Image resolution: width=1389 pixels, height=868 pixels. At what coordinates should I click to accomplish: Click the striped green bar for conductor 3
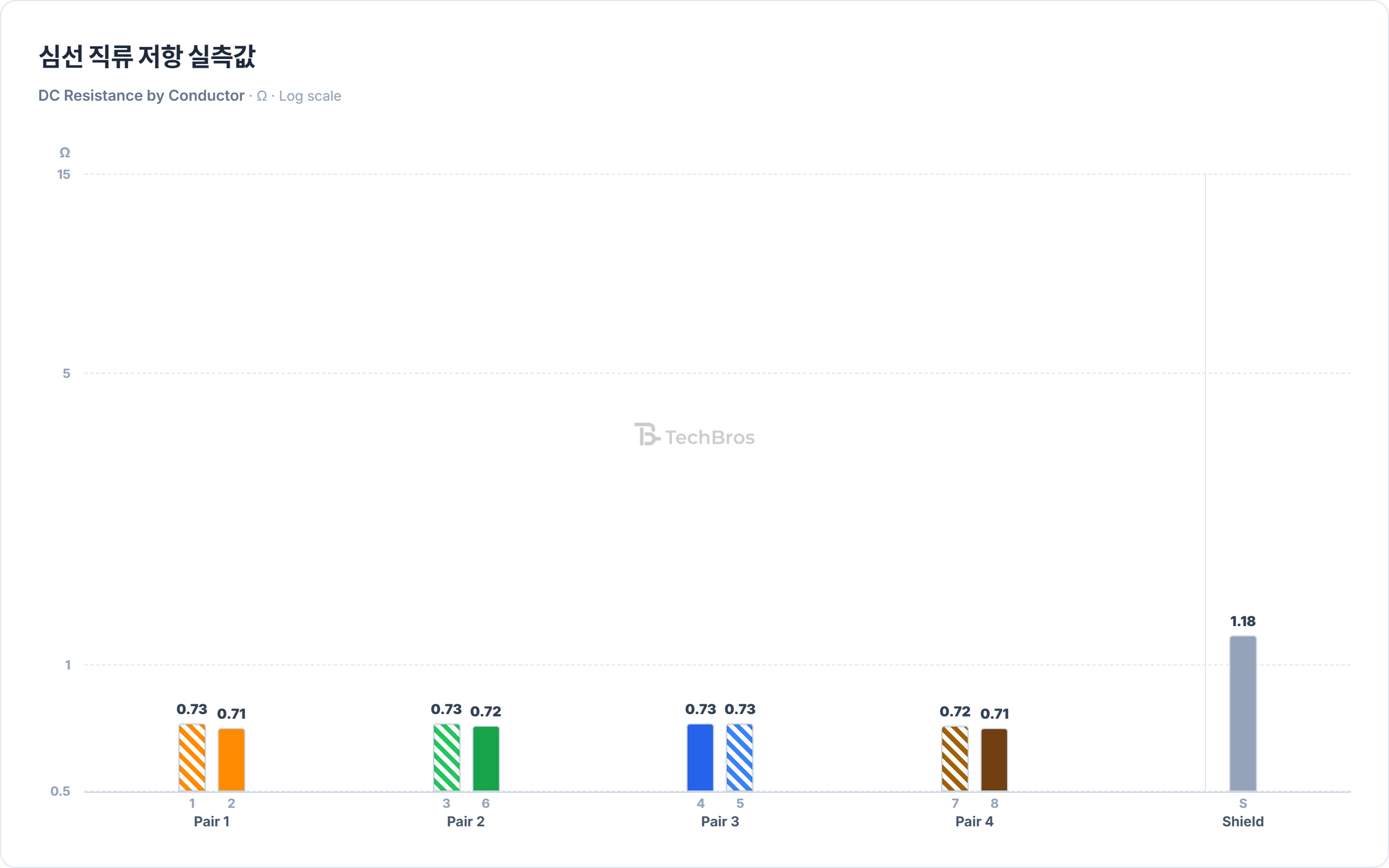[x=447, y=757]
